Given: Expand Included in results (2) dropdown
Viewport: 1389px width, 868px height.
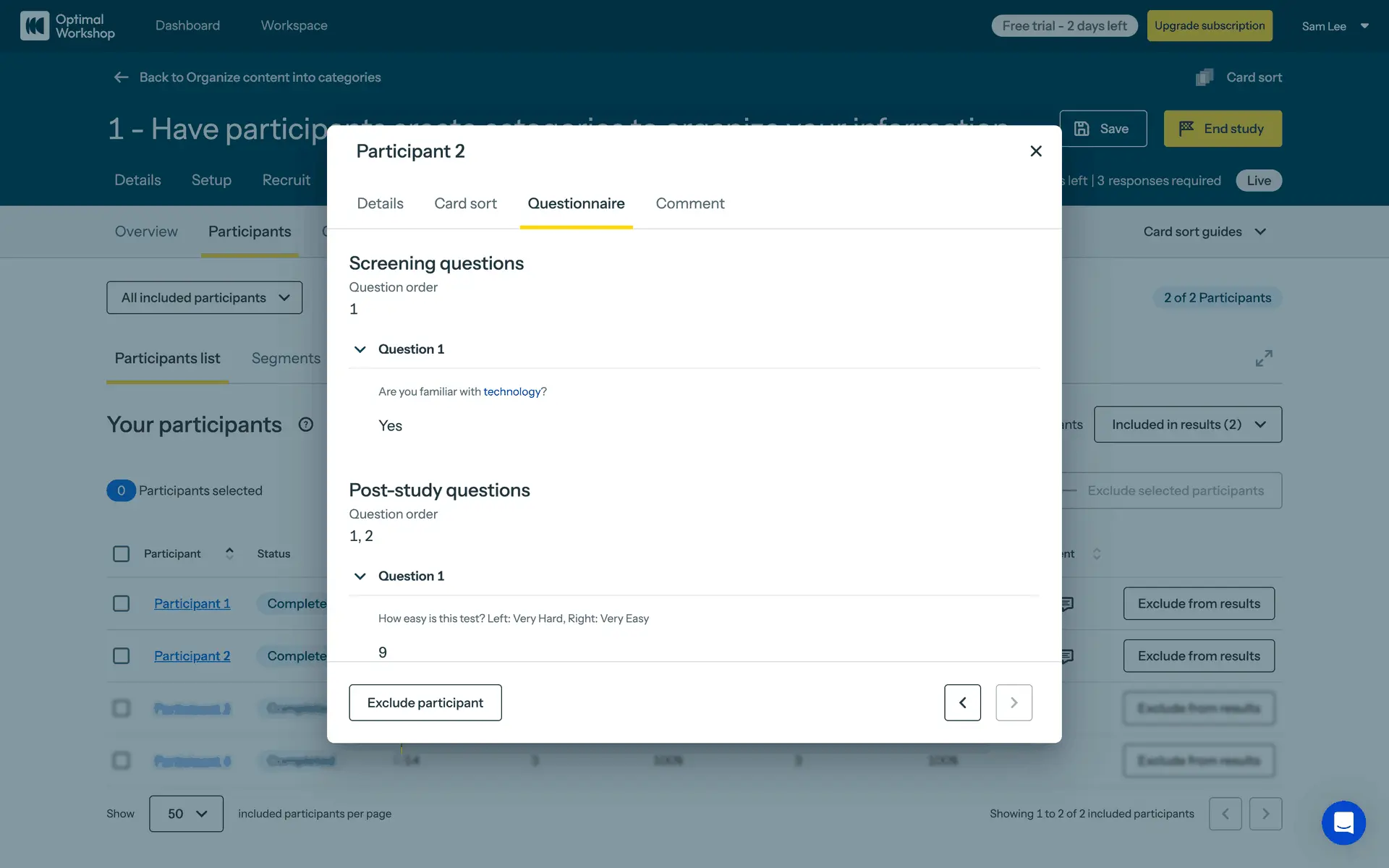Looking at the screenshot, I should tap(1188, 425).
